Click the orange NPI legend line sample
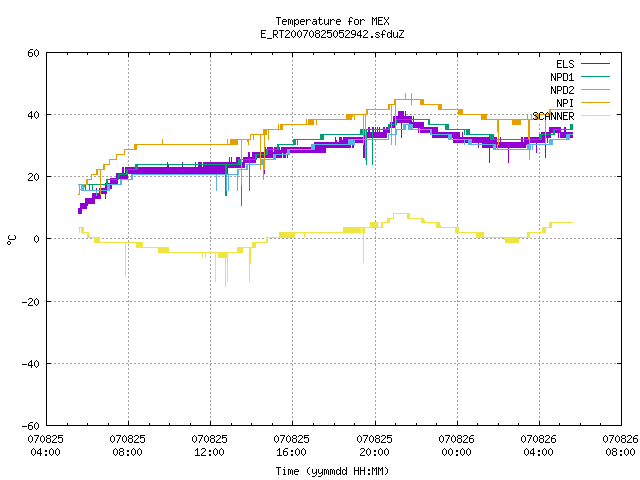The image size is (640, 480). [x=595, y=102]
